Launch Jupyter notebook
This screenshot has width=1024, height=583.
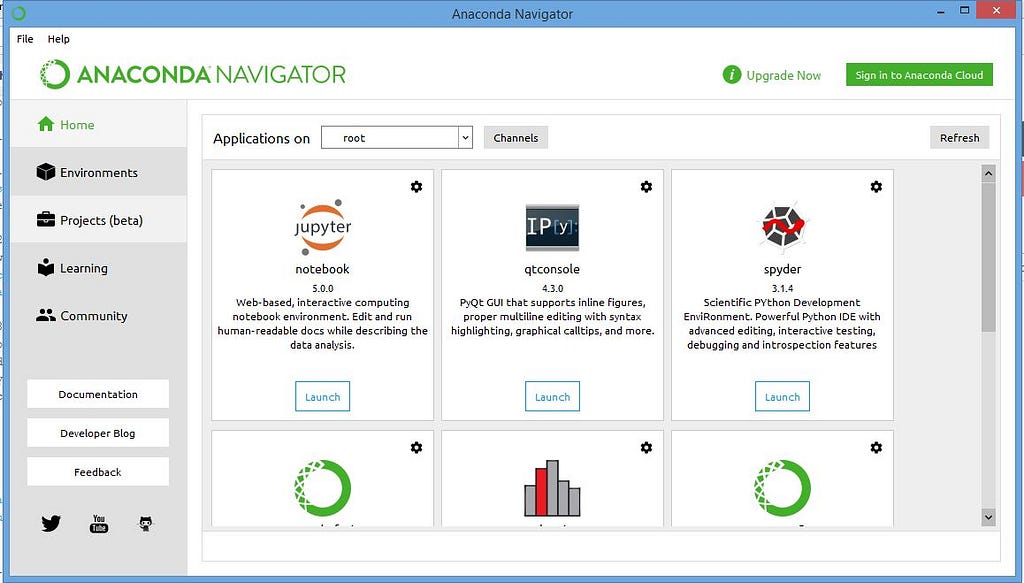323,396
